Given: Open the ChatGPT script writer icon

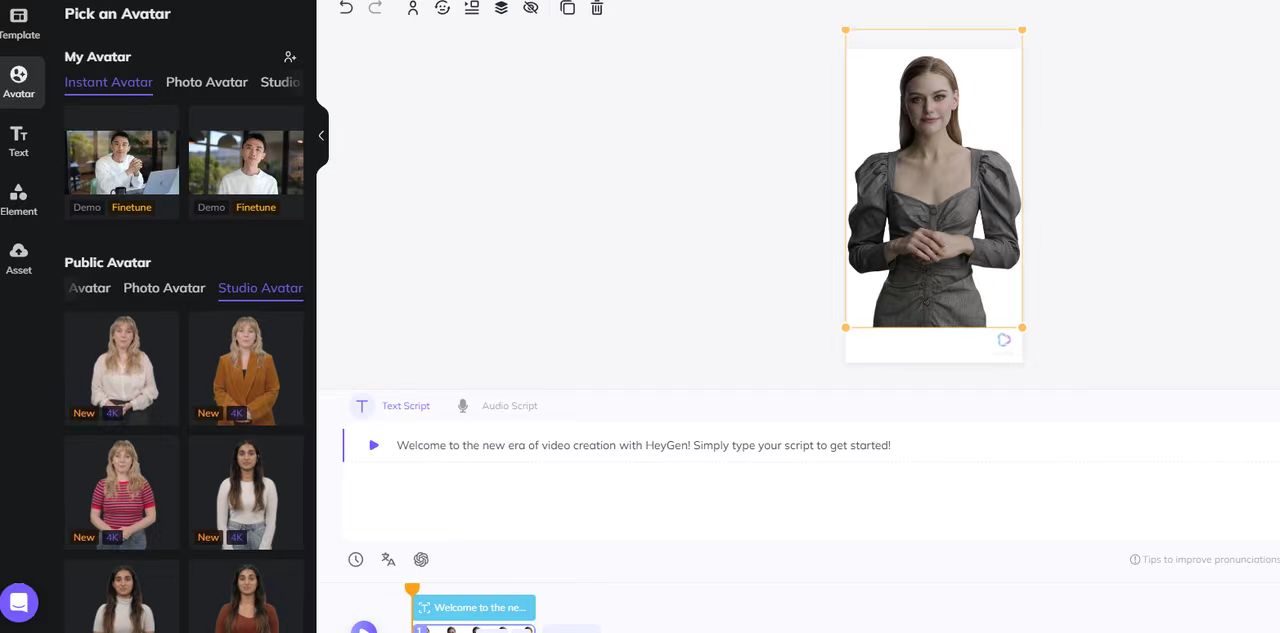Looking at the screenshot, I should point(421,560).
